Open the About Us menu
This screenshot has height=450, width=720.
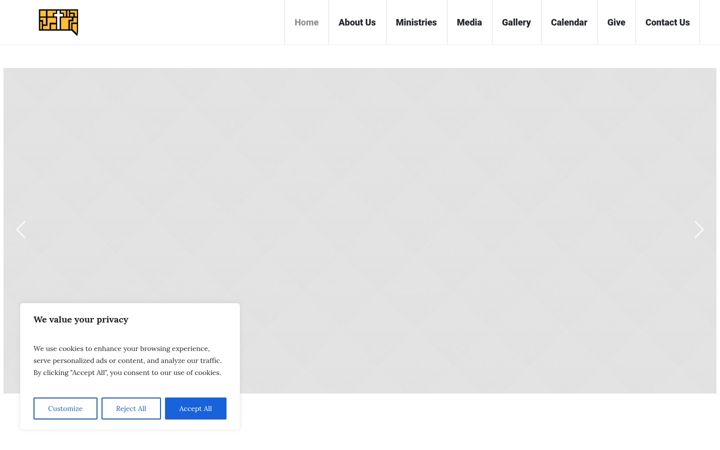point(357,22)
